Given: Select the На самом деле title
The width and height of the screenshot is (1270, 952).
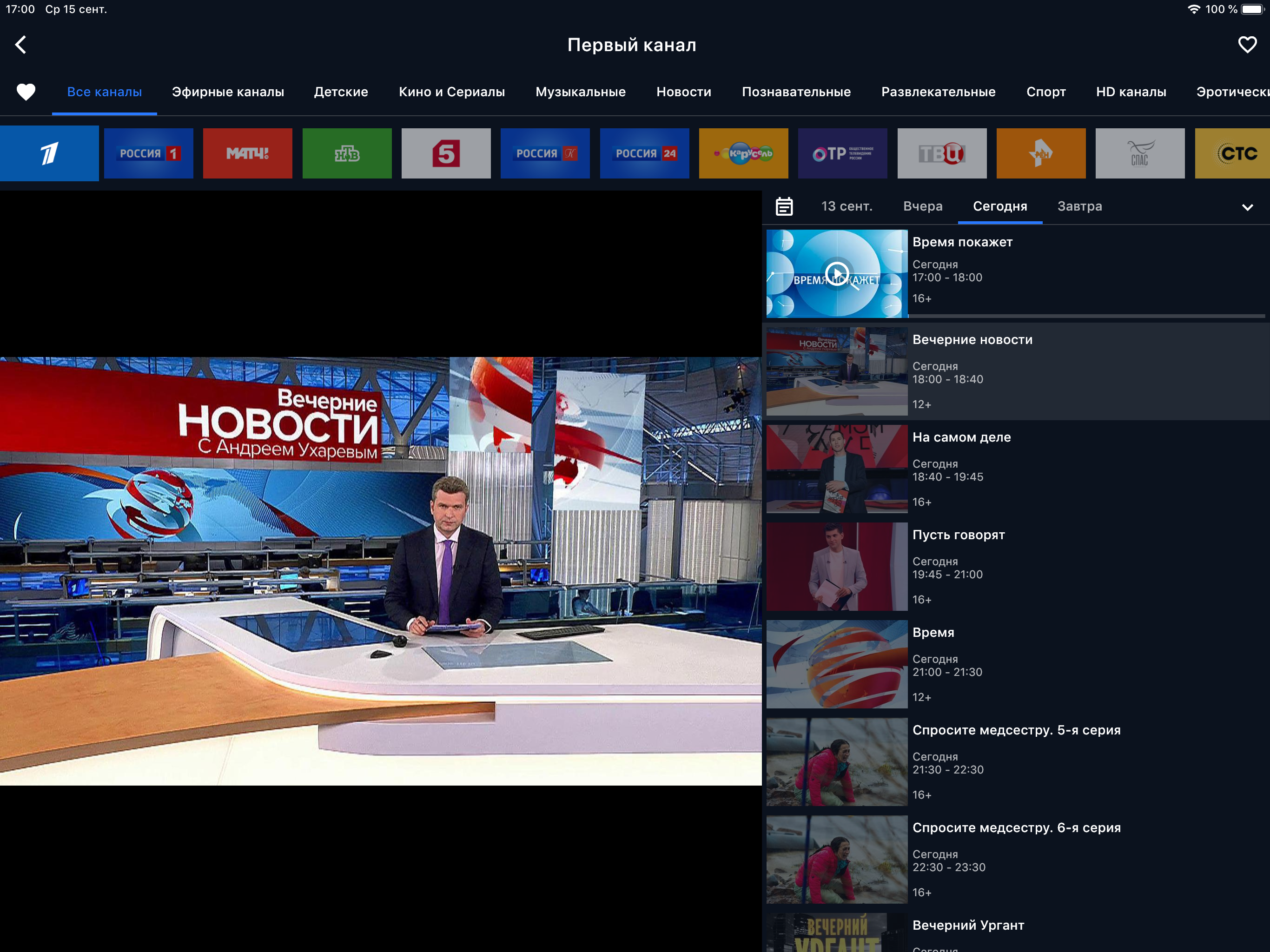Looking at the screenshot, I should (x=962, y=437).
